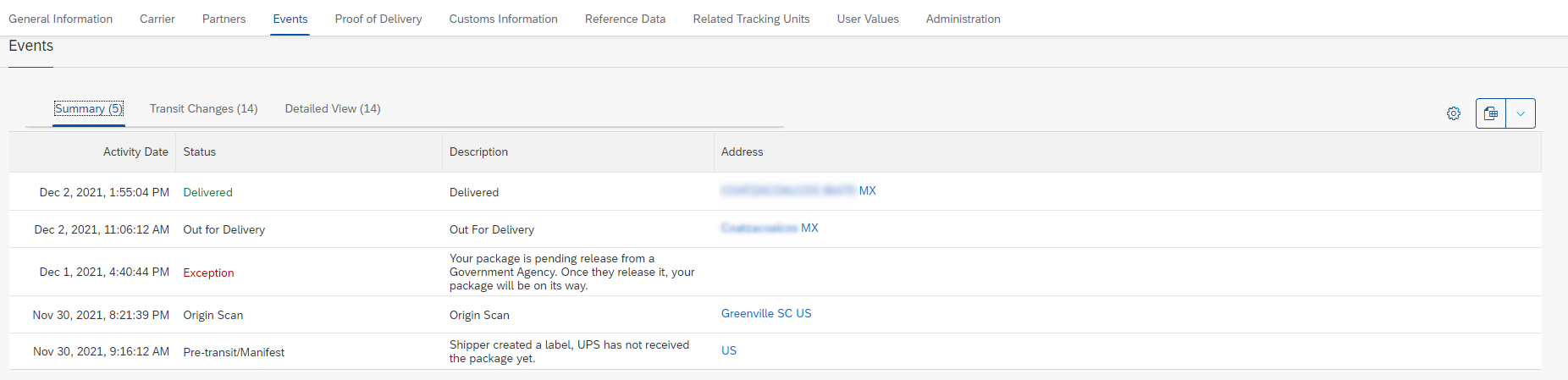The width and height of the screenshot is (1568, 380).
Task: Click the export to spreadsheet icon
Action: tap(1491, 113)
